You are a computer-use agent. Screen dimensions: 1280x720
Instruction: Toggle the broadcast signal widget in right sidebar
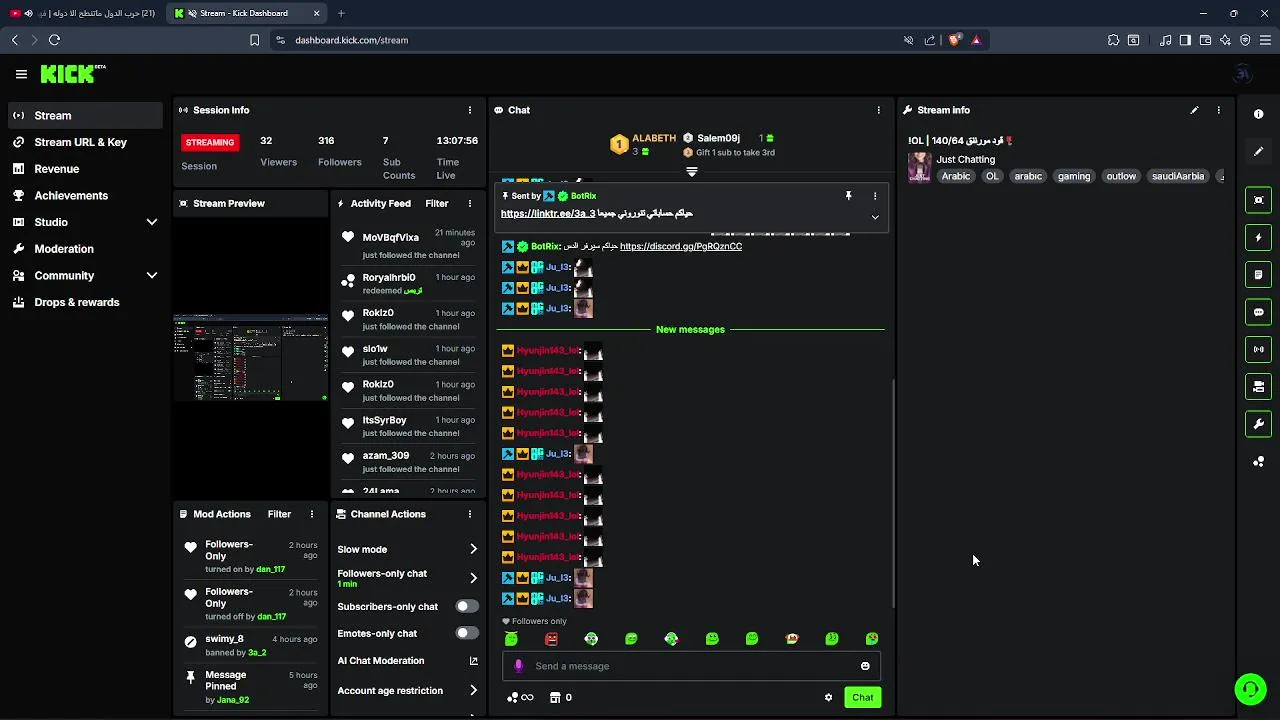(x=1259, y=349)
